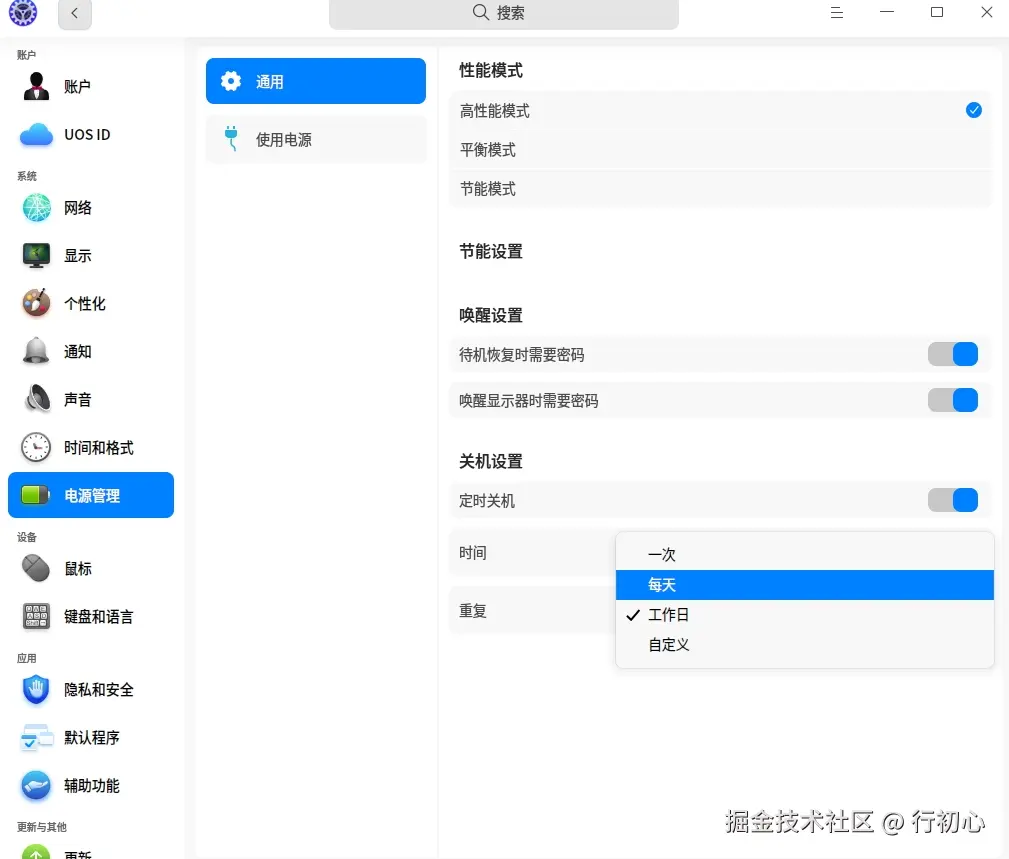1009x859 pixels.
Task: Click the 账户 user avatar icon
Action: 36,86
